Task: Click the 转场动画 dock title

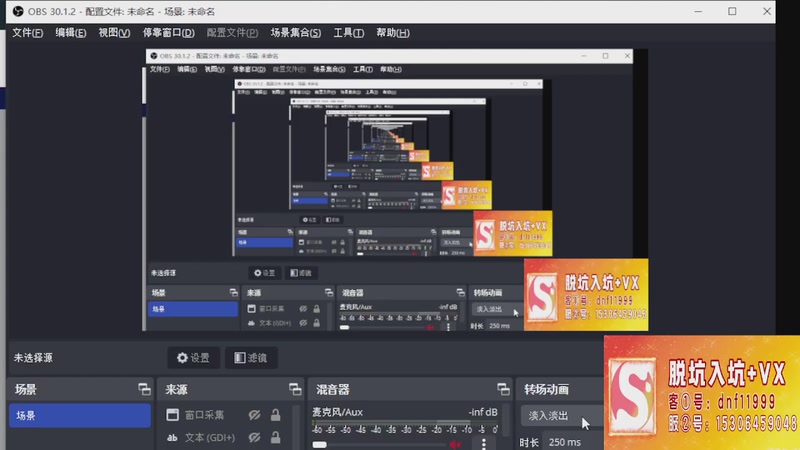Action: point(546,390)
